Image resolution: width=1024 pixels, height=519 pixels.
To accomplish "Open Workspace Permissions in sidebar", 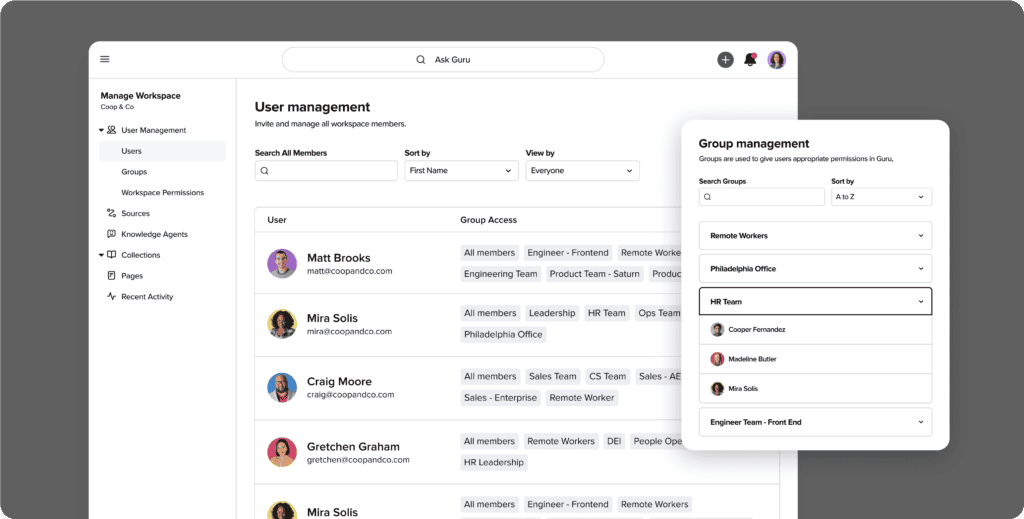I will pos(163,193).
